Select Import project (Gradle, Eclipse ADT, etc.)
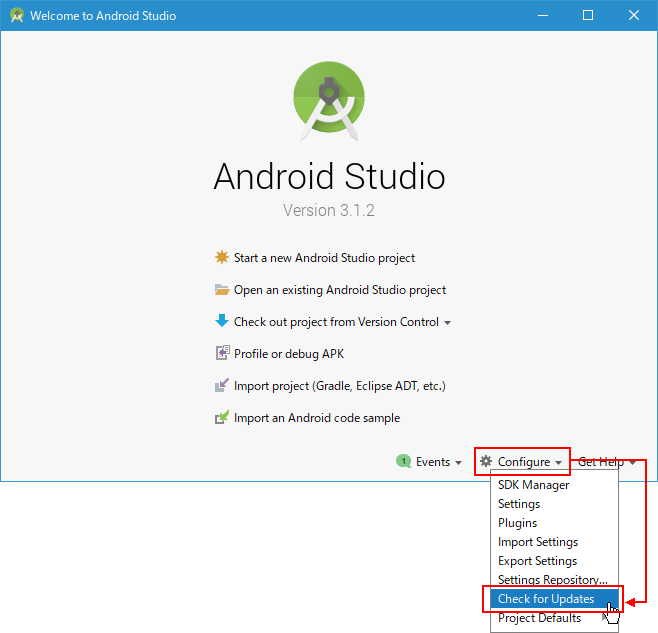 339,386
